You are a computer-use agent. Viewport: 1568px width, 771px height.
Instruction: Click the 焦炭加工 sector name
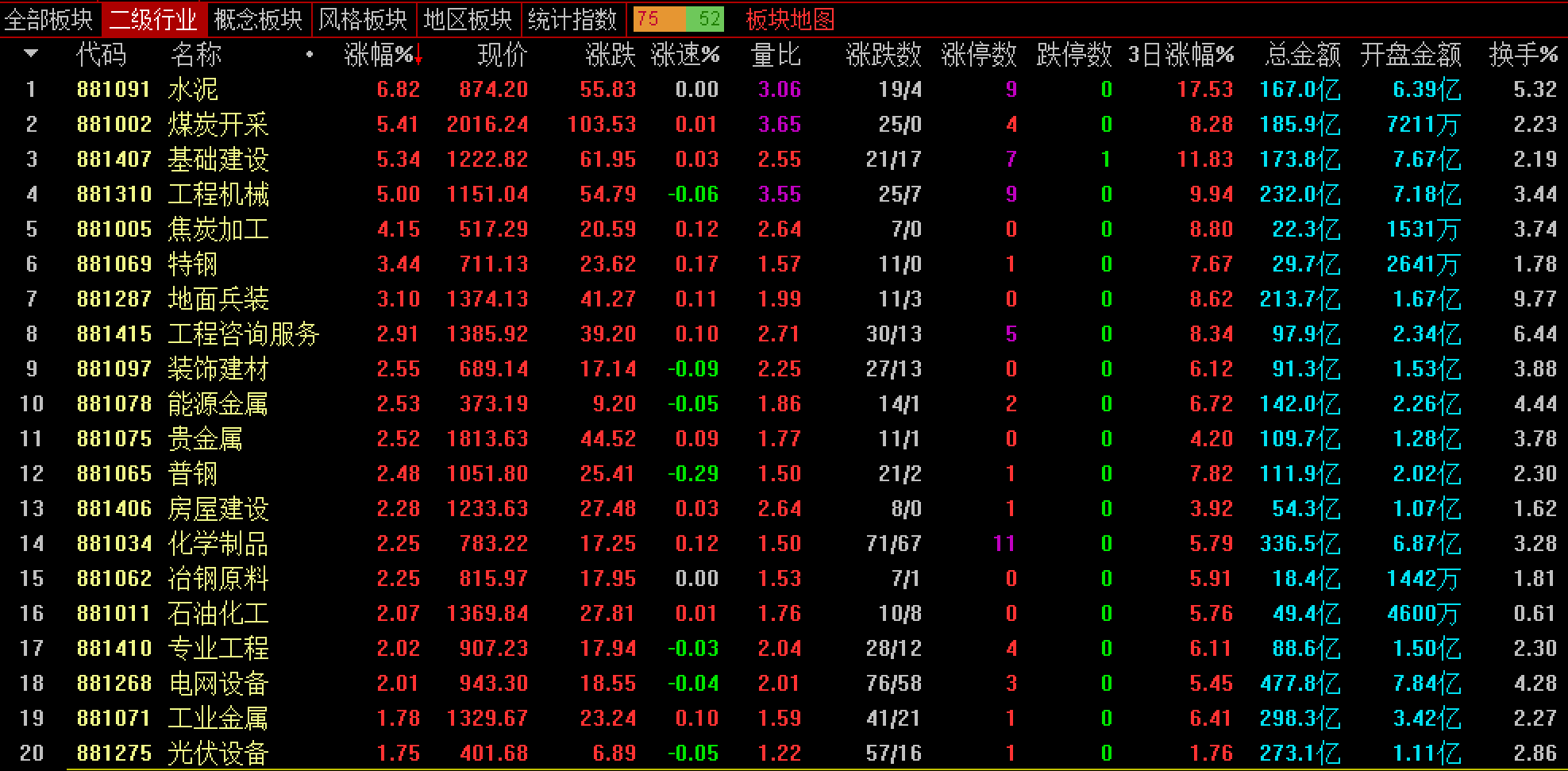coord(218,229)
